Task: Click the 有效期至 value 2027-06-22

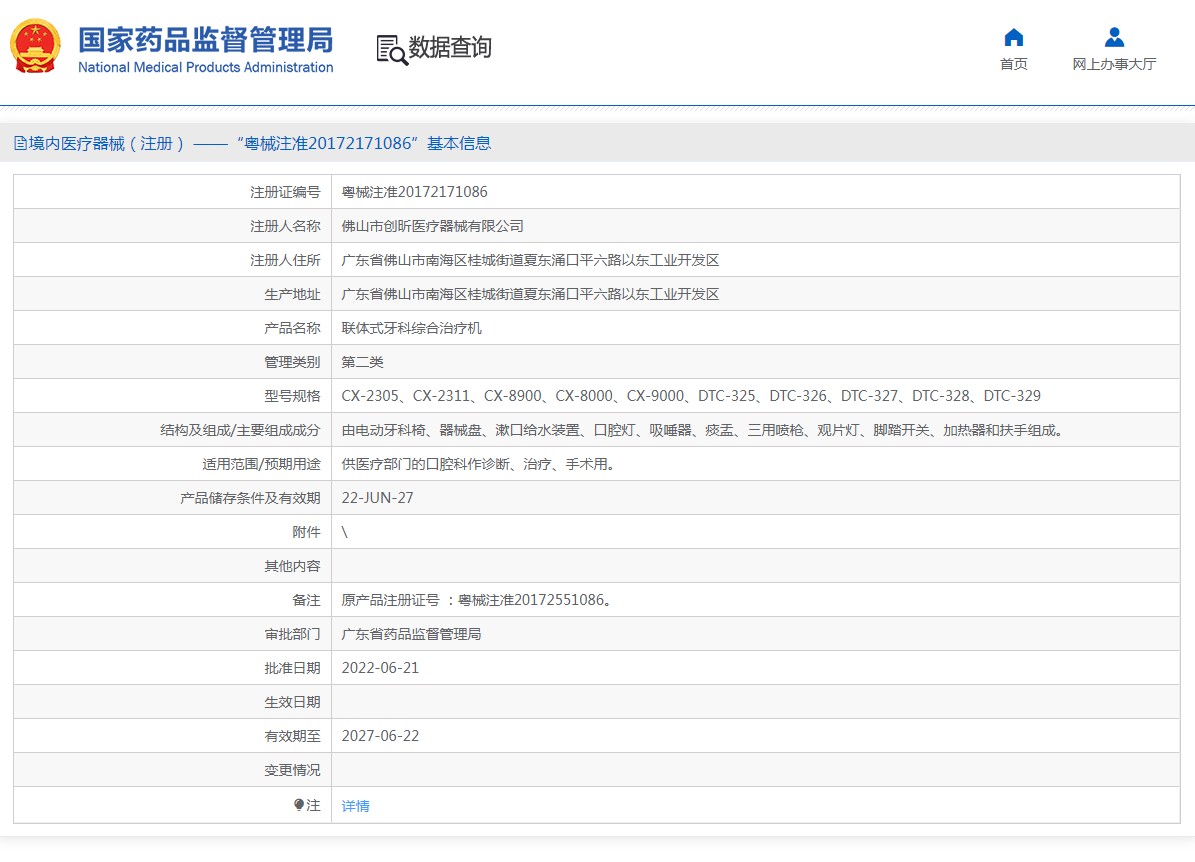Action: (x=380, y=736)
